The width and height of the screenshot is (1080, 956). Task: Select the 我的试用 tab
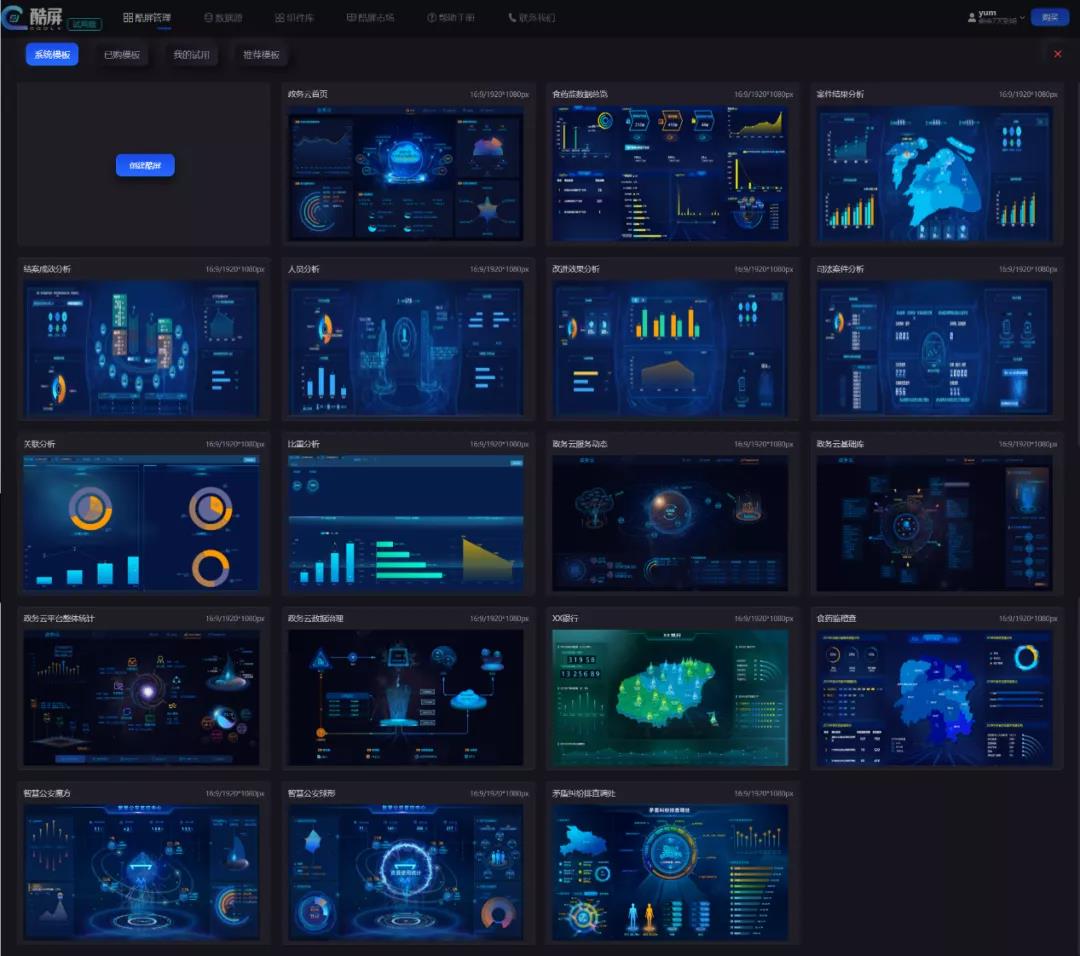coord(191,55)
